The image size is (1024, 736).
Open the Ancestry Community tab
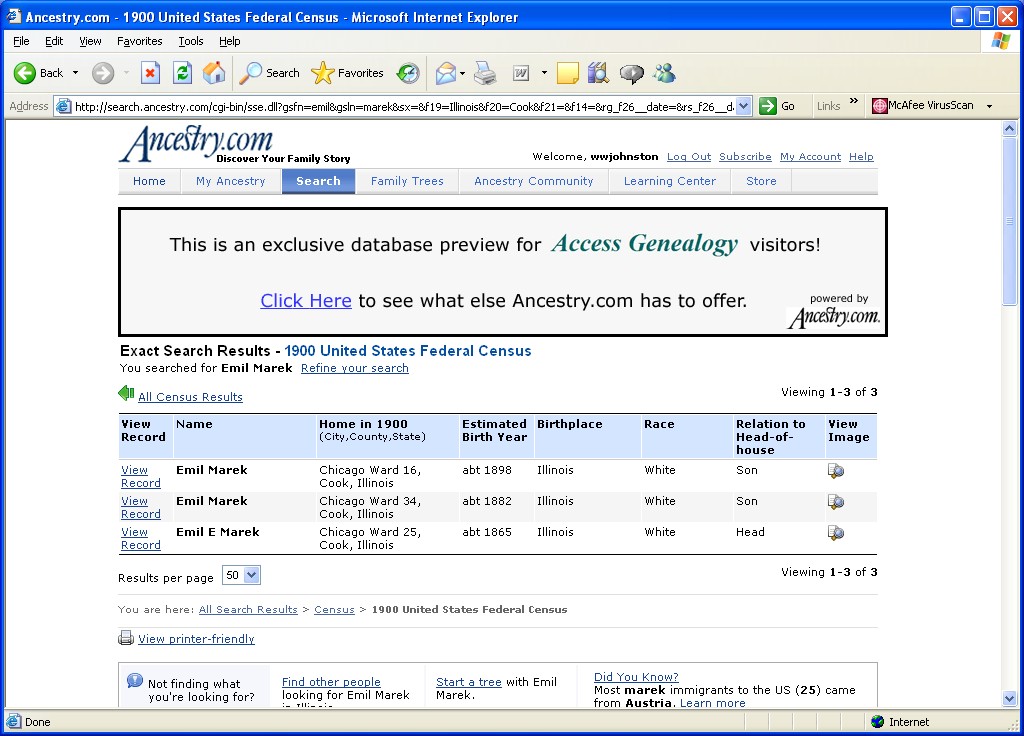534,181
